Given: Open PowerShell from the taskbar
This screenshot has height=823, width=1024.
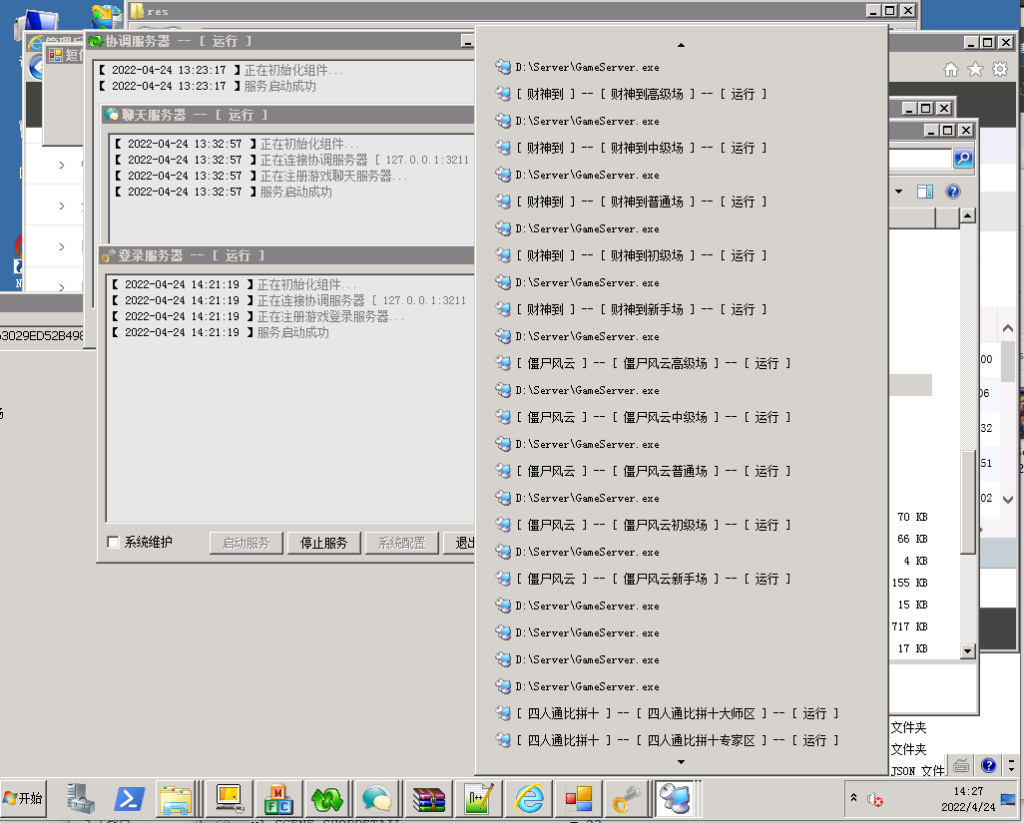Looking at the screenshot, I should [129, 798].
